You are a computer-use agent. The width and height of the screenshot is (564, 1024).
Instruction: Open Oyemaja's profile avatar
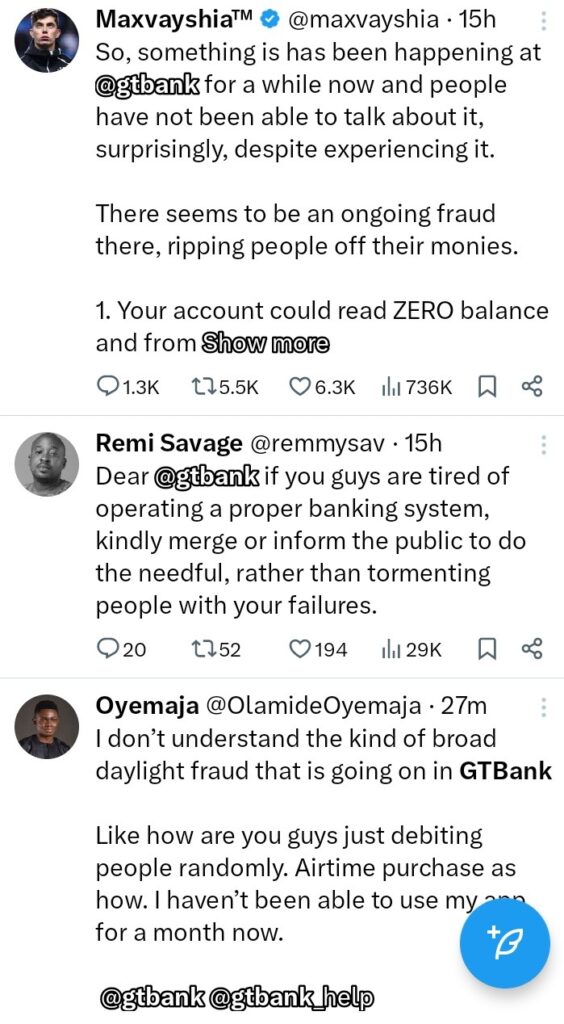coord(47,726)
